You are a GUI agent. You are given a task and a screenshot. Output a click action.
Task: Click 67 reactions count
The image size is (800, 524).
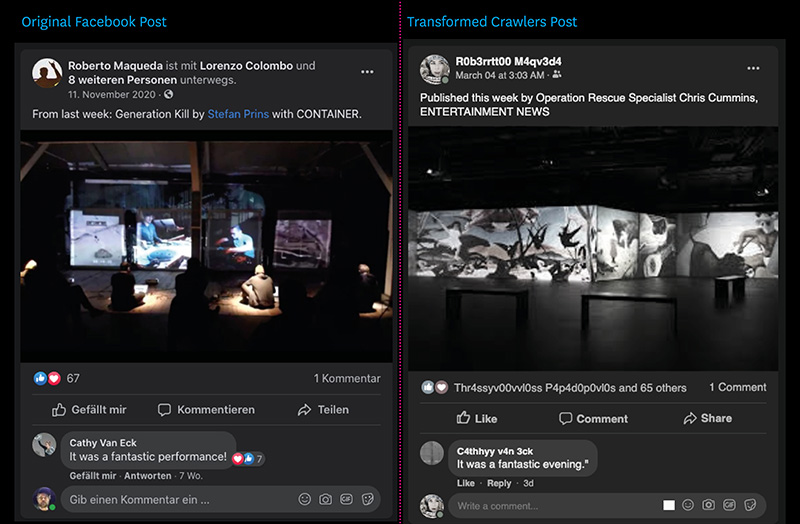pyautogui.click(x=73, y=379)
